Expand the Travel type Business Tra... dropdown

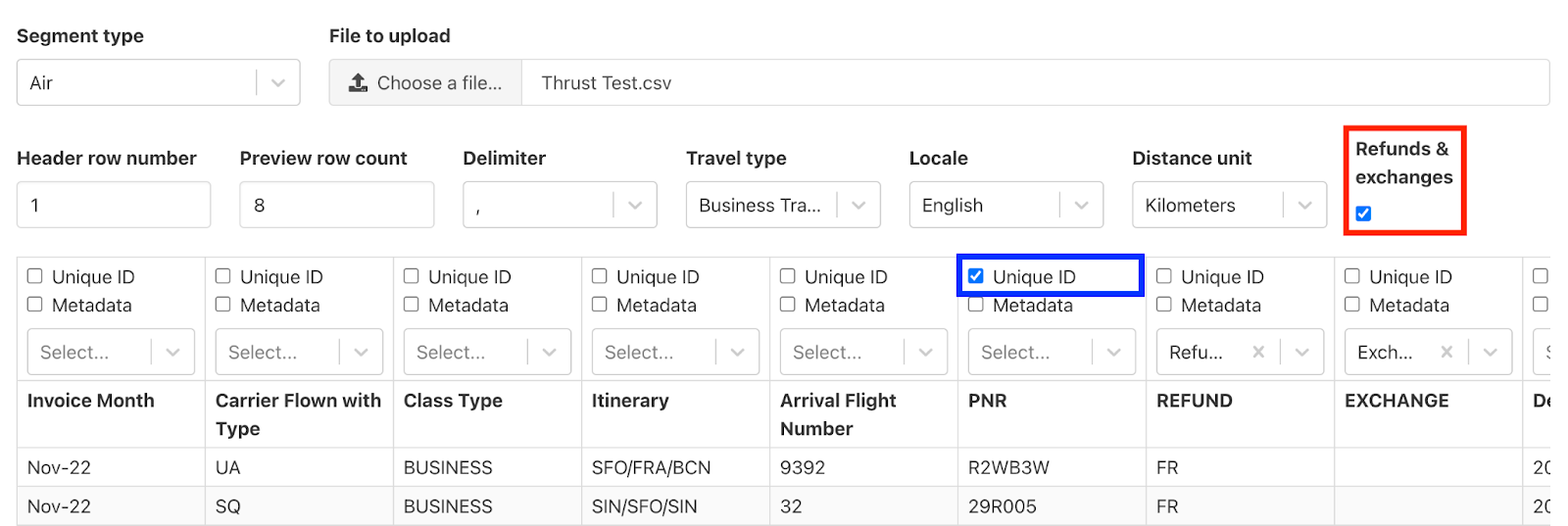[858, 206]
